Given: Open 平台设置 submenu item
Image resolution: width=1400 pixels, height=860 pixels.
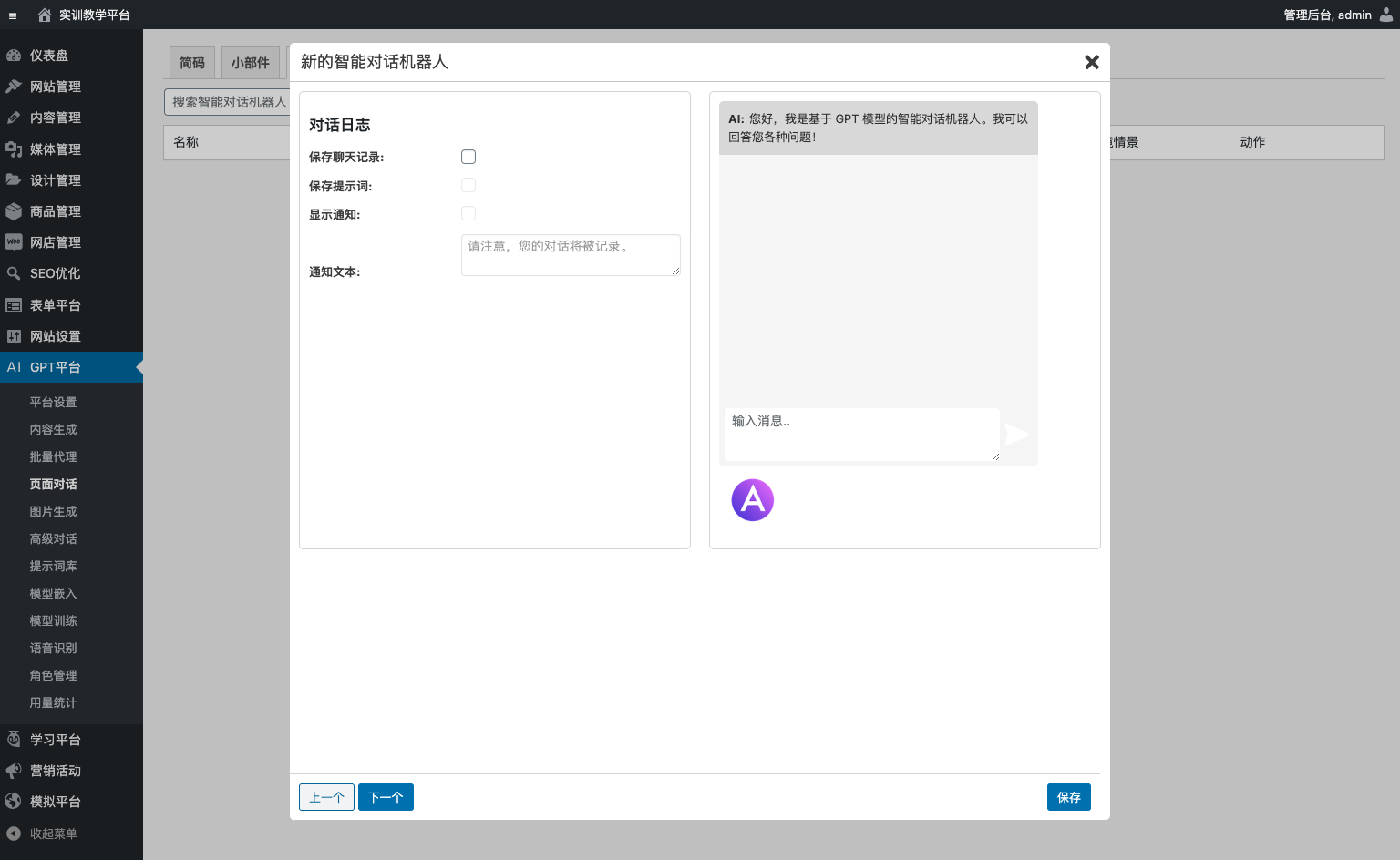Looking at the screenshot, I should coord(53,402).
